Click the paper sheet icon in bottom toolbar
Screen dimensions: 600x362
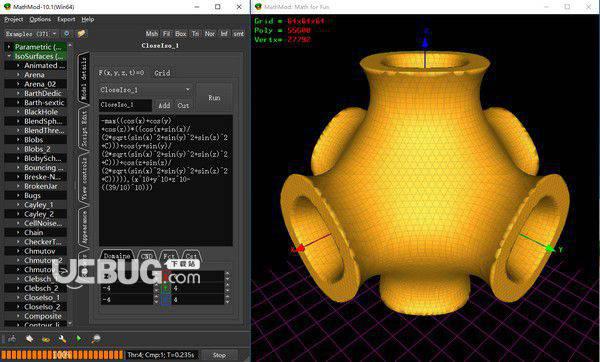[29, 339]
